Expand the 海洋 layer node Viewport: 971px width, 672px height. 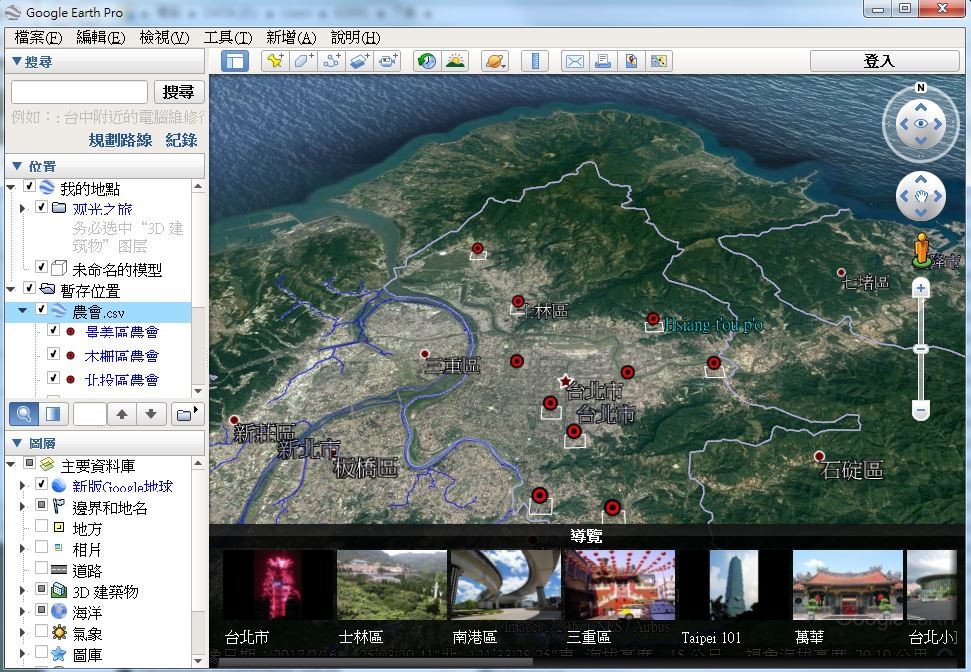point(23,611)
